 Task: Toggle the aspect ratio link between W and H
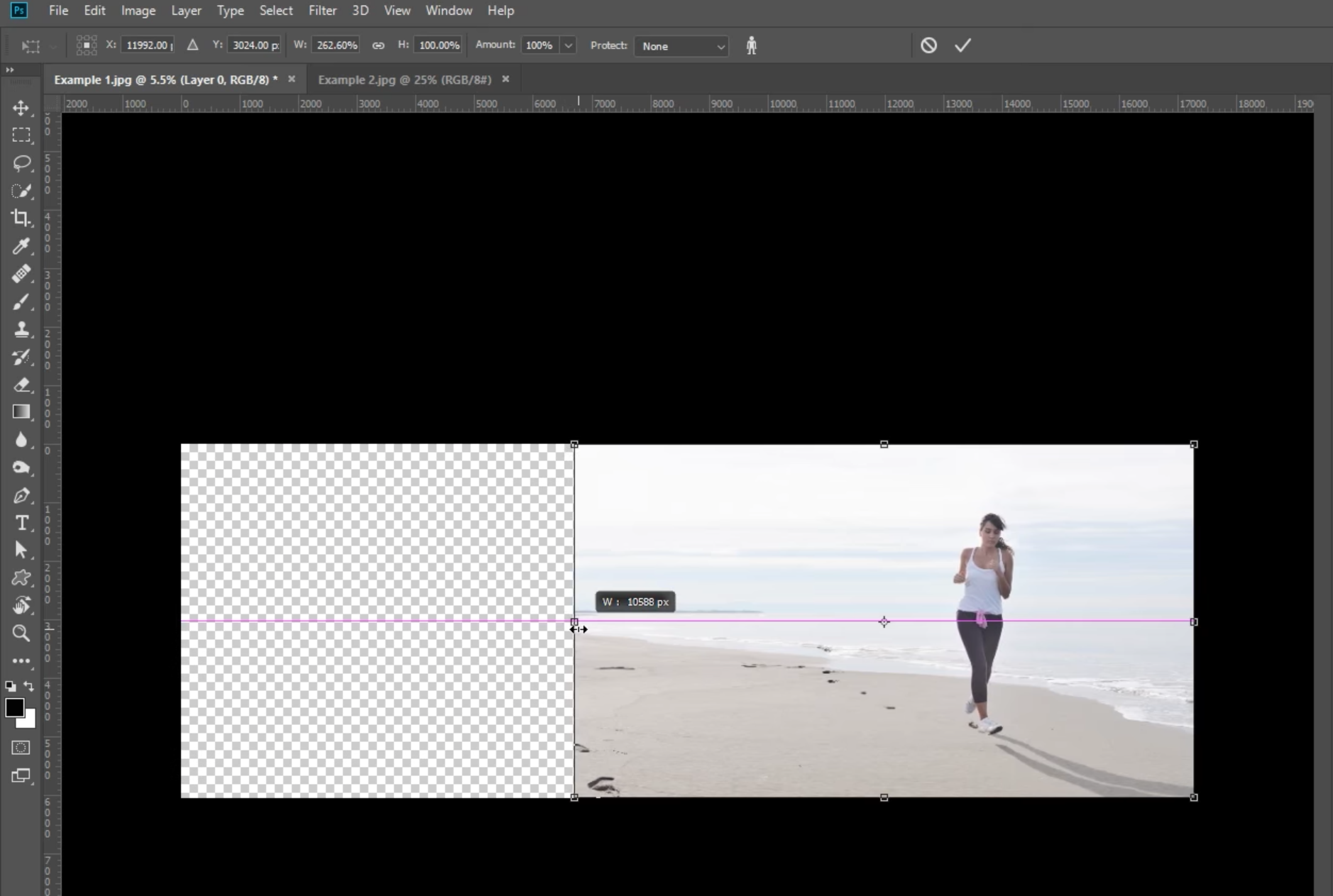click(x=378, y=45)
